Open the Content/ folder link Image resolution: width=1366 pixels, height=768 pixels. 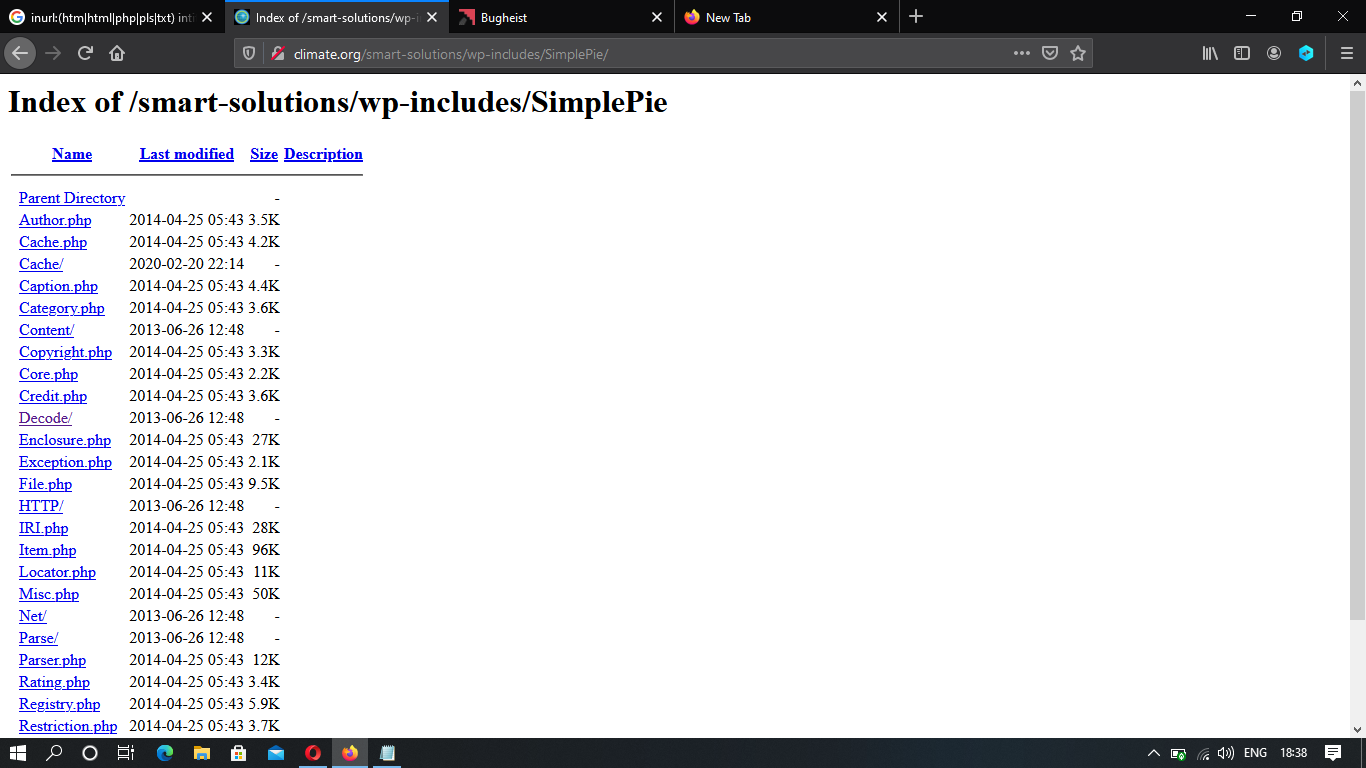(x=46, y=330)
